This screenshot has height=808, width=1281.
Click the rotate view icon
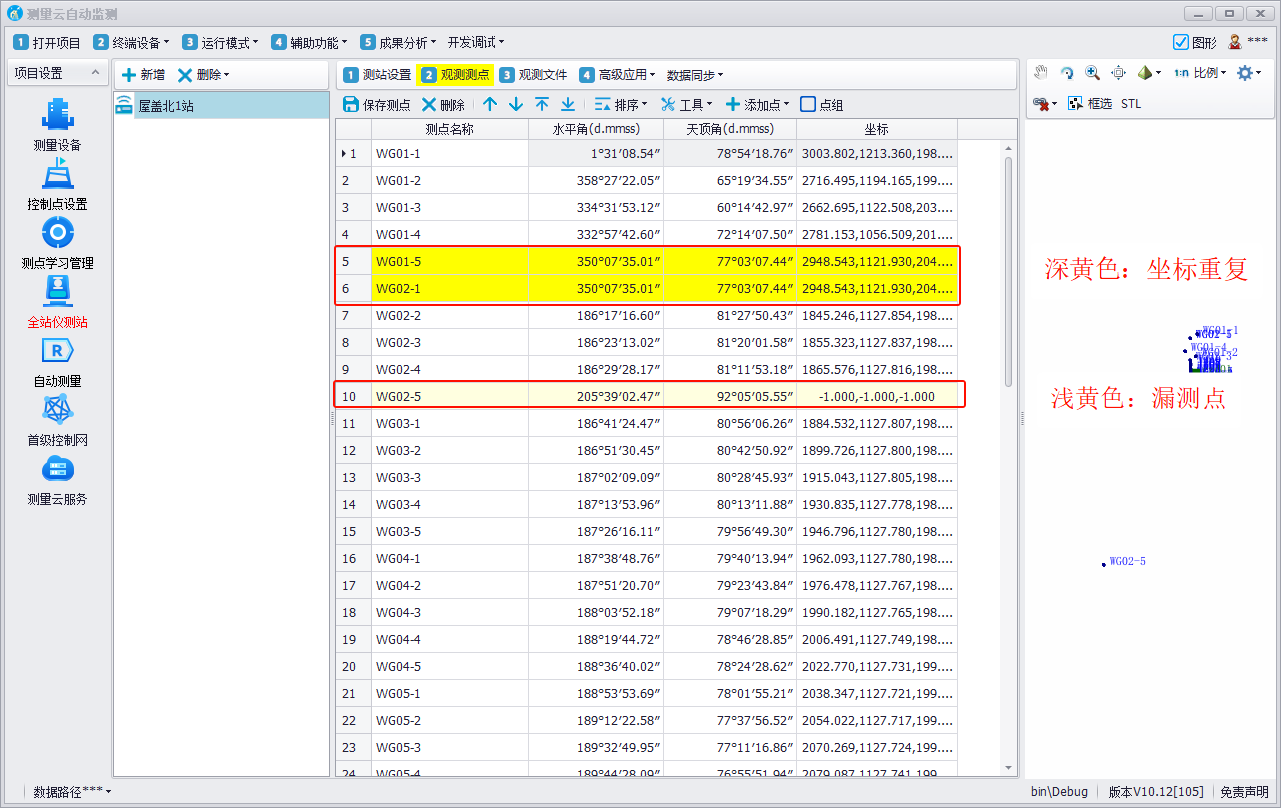tap(1067, 73)
